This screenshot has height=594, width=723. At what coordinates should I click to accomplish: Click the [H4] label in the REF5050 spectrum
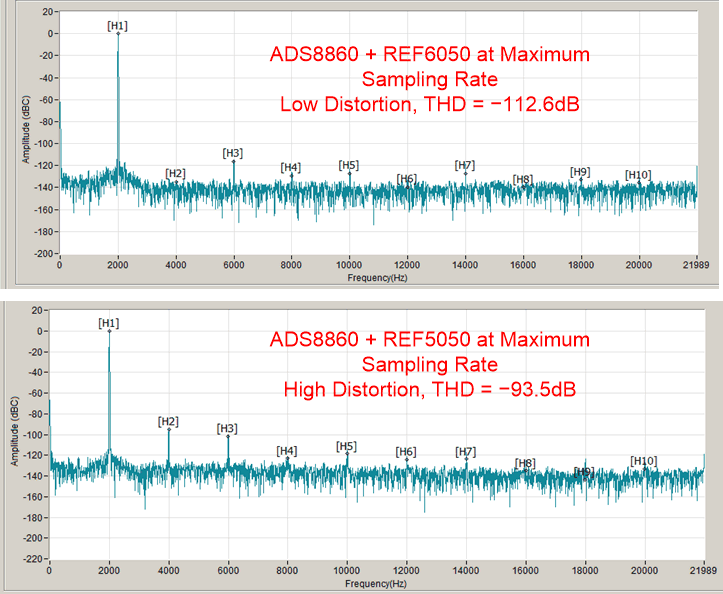tap(287, 451)
